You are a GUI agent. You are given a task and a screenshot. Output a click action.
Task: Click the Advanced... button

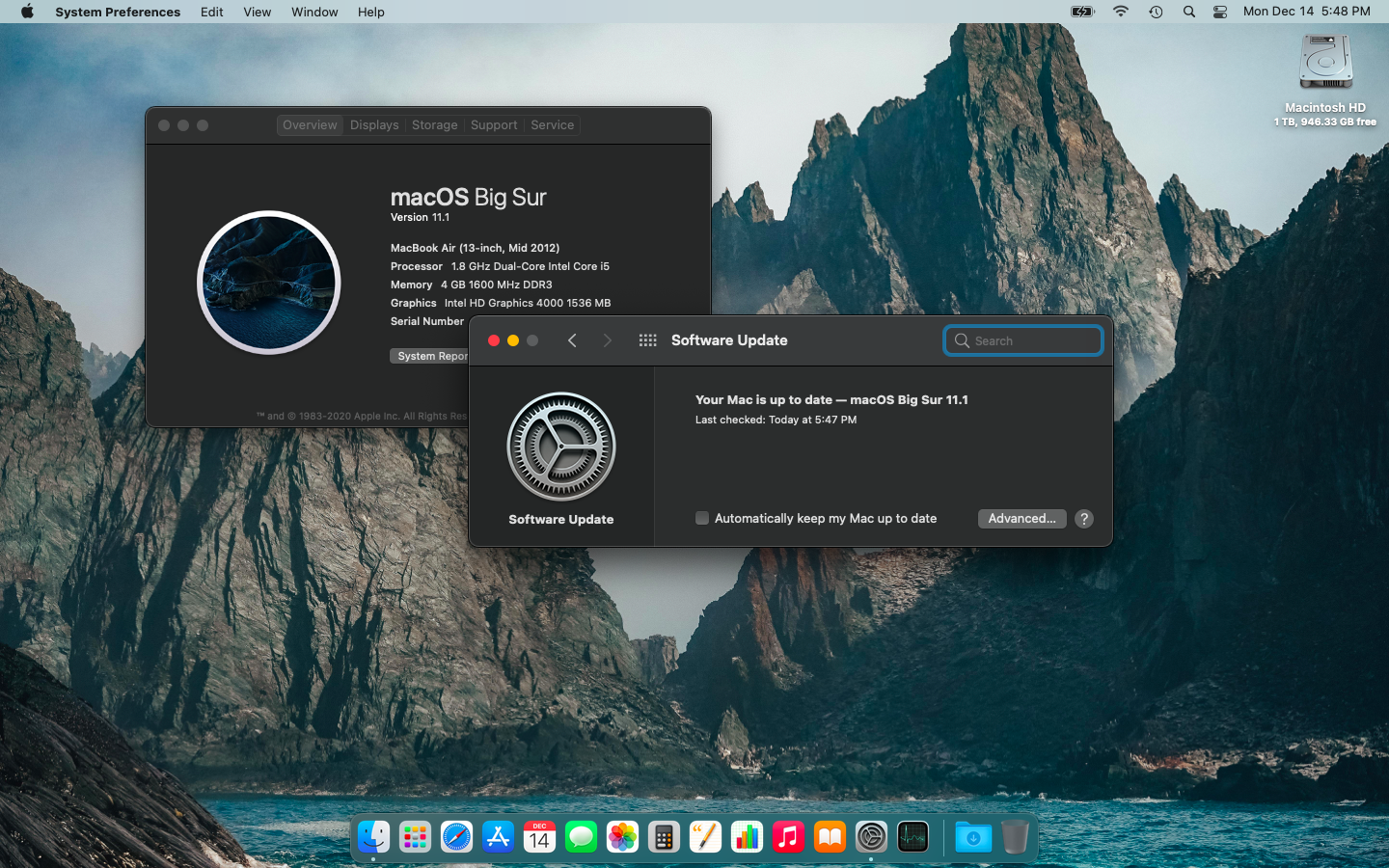(1021, 519)
